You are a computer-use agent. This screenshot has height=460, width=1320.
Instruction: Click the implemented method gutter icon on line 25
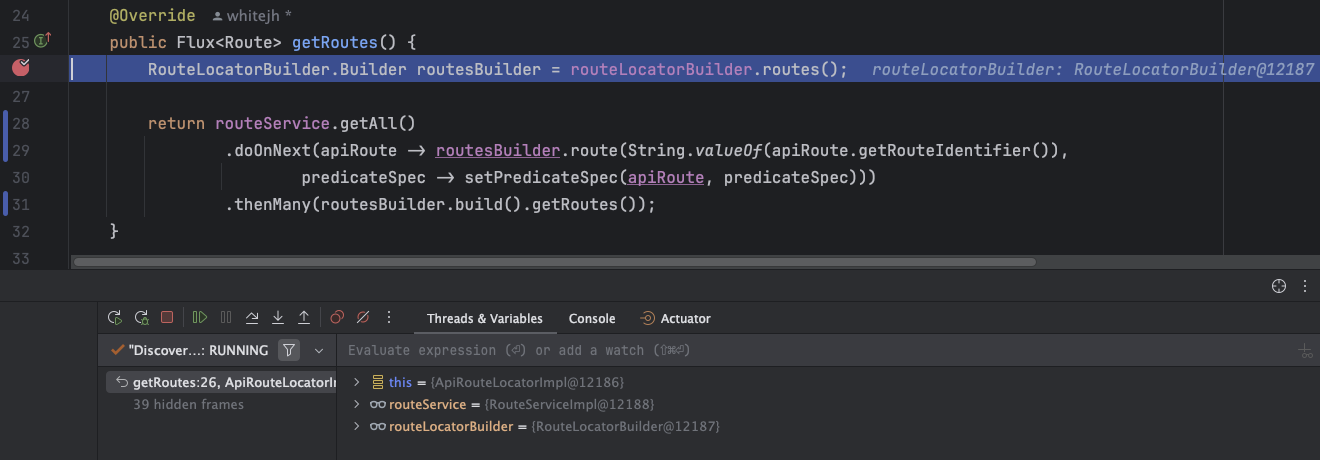tap(43, 41)
